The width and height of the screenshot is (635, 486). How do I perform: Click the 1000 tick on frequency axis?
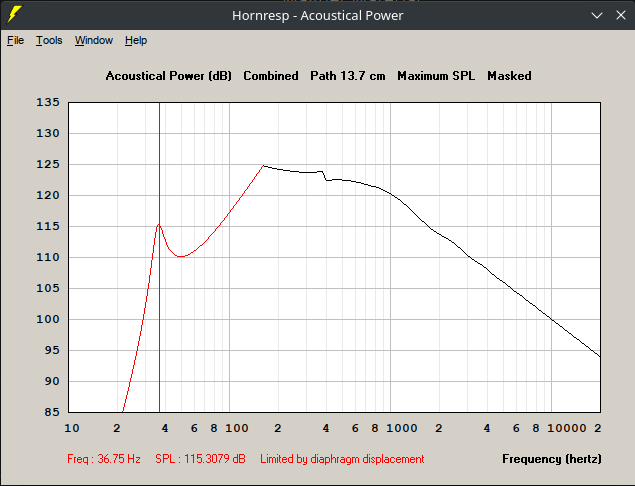click(401, 428)
